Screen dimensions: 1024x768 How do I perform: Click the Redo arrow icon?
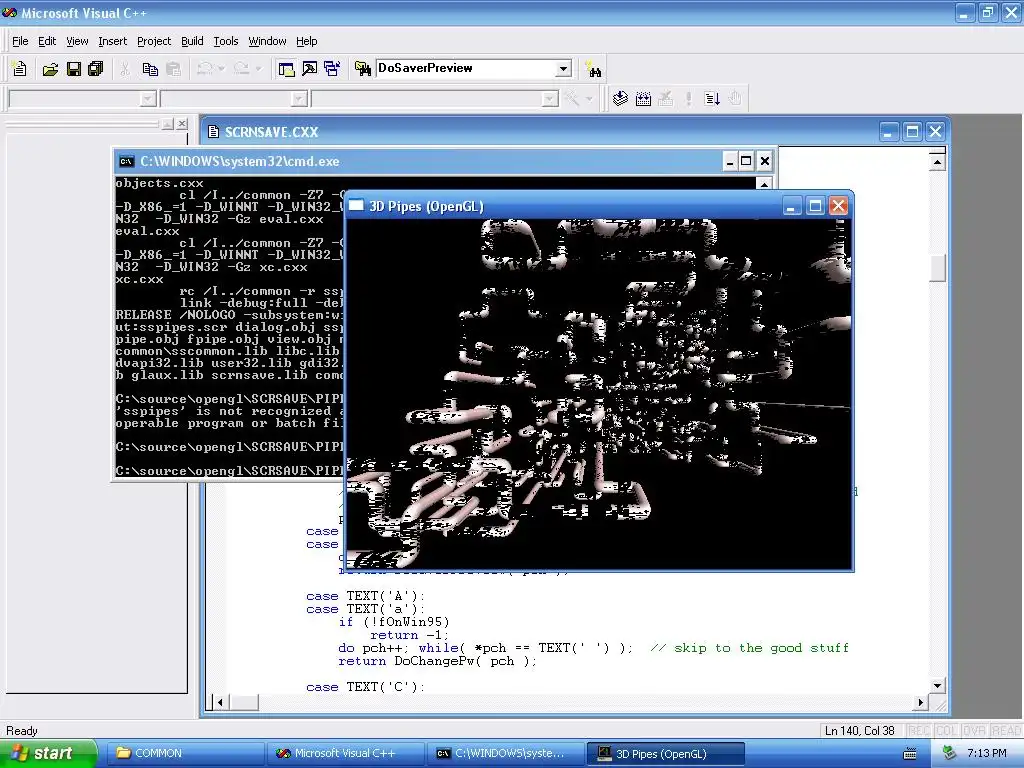coord(242,69)
